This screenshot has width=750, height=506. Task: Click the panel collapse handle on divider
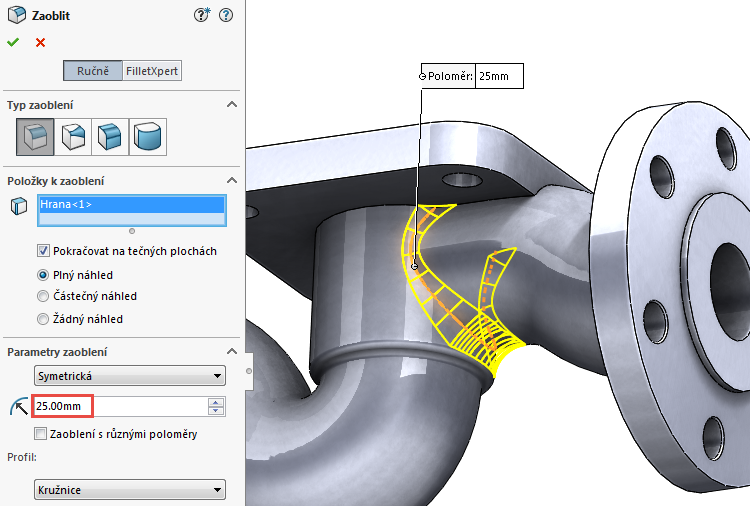tap(249, 371)
